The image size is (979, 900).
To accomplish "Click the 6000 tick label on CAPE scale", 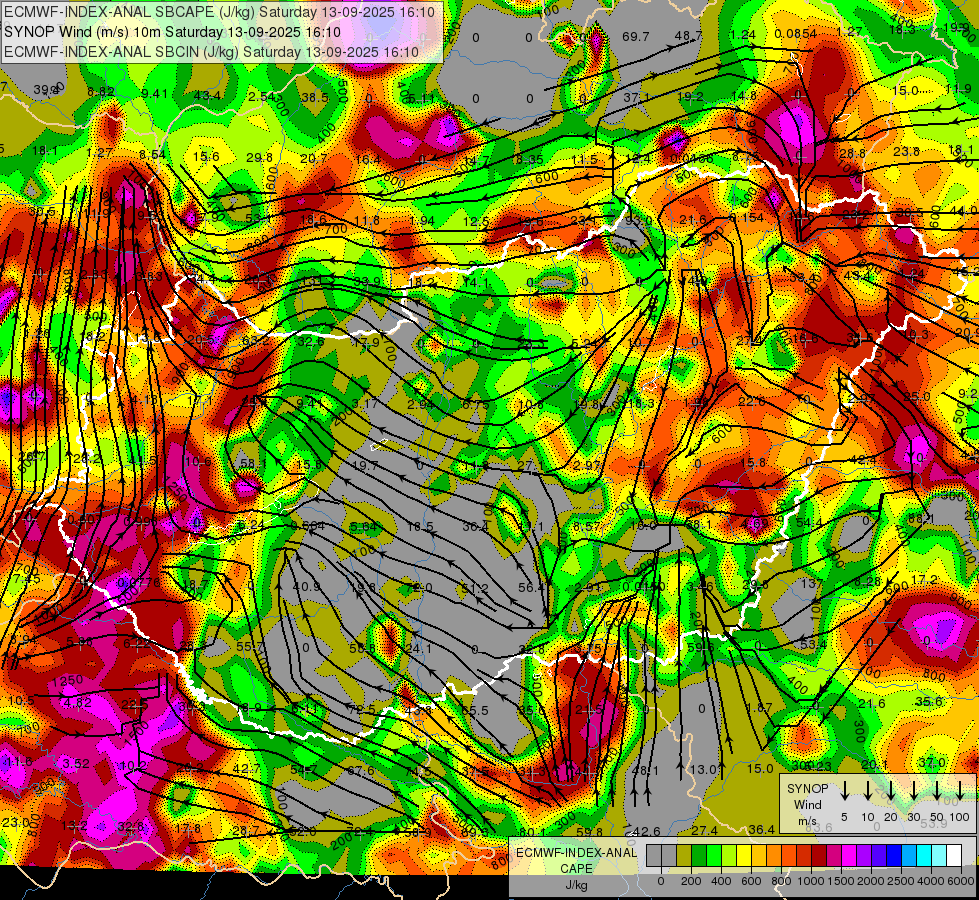I will click(x=961, y=881).
